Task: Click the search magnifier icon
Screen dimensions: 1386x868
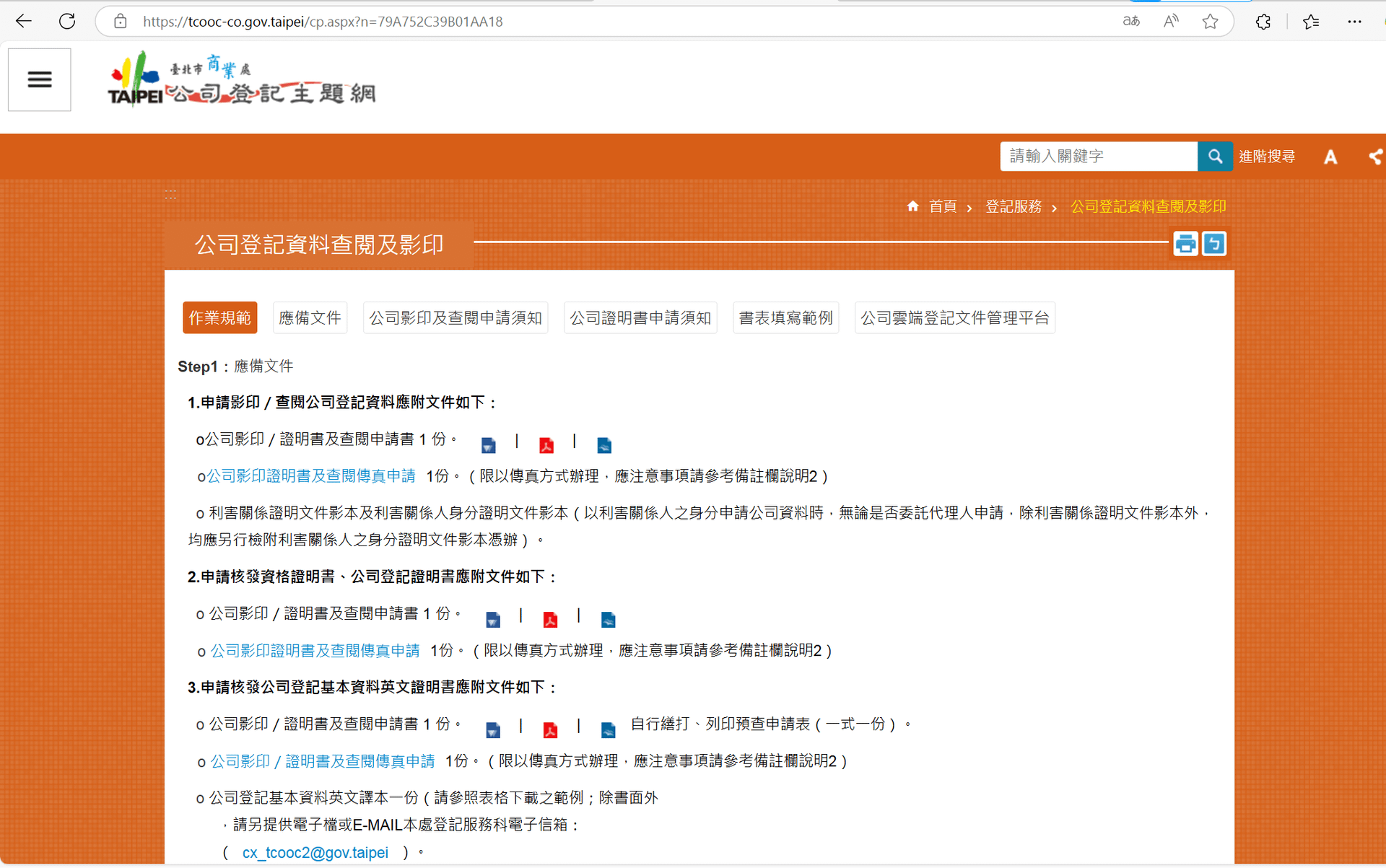Action: tap(1215, 156)
